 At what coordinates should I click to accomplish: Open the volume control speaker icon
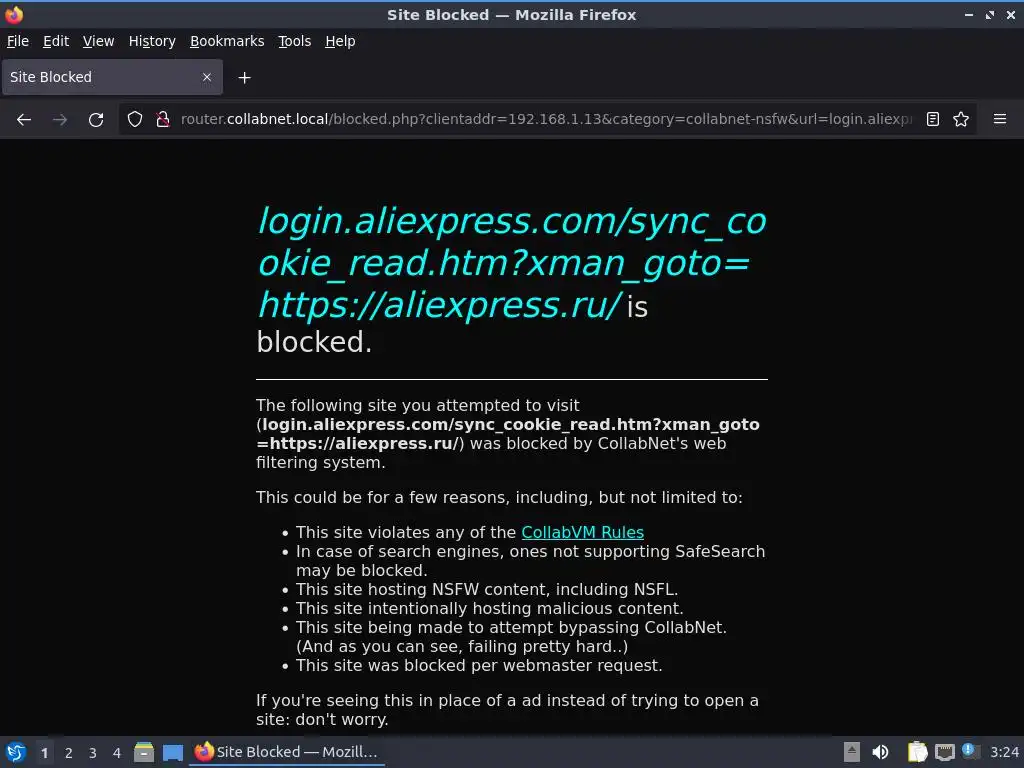click(880, 752)
